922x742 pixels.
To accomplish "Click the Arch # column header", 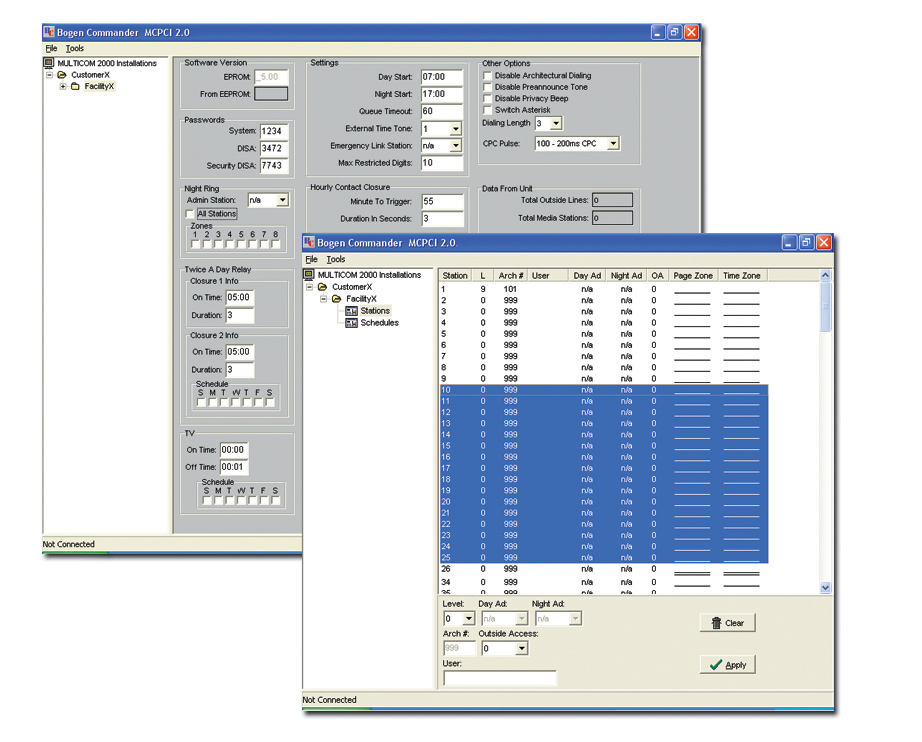I will 511,276.
